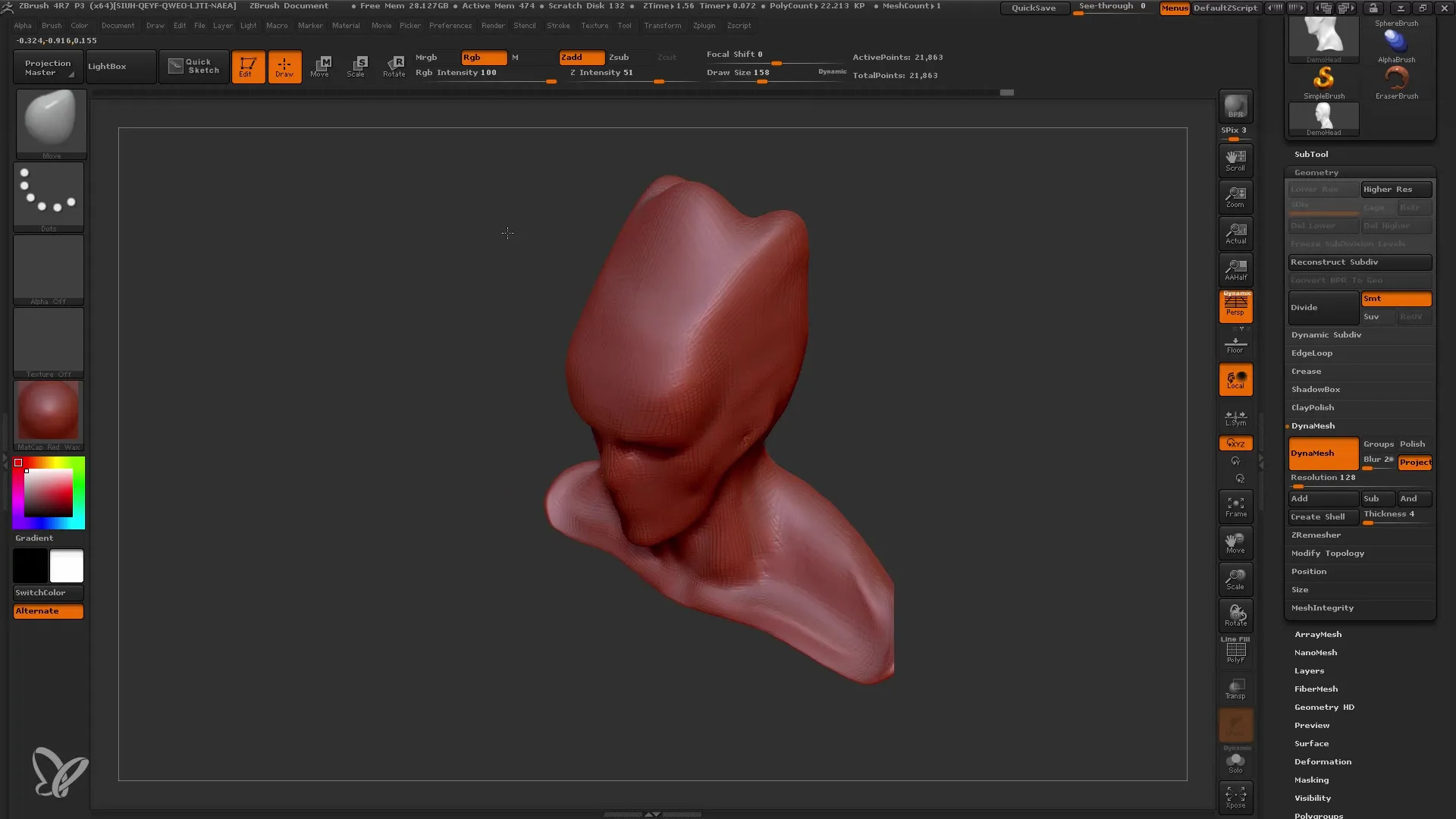1456x819 pixels.
Task: Select the top-shelf Move tool
Action: pyautogui.click(x=321, y=67)
